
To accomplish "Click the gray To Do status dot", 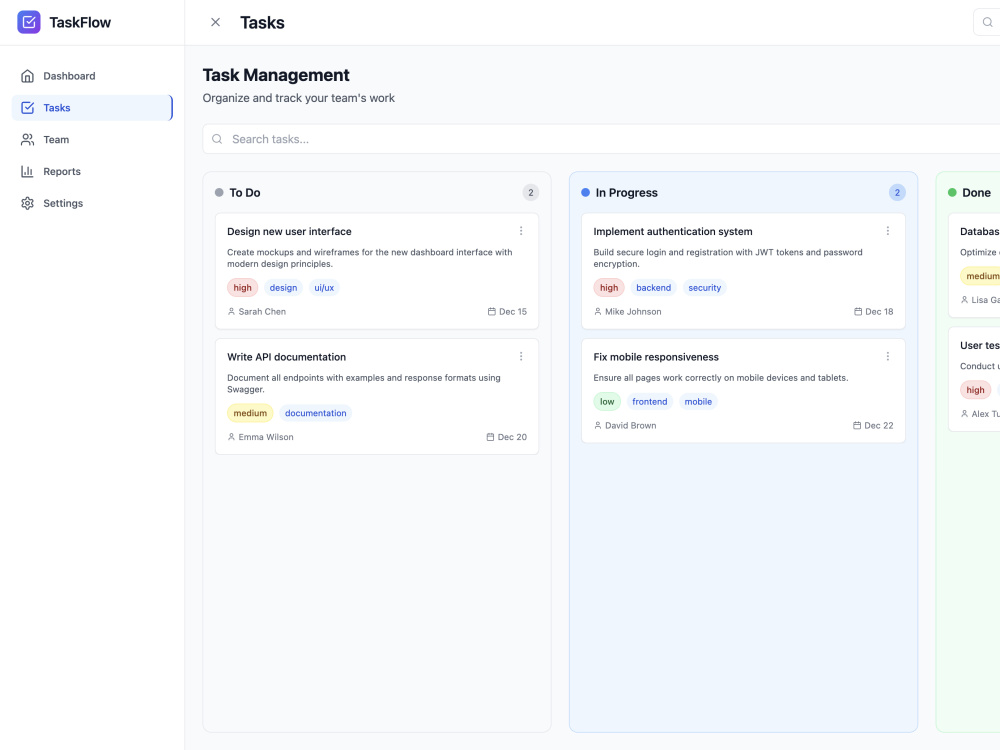I will tap(219, 193).
